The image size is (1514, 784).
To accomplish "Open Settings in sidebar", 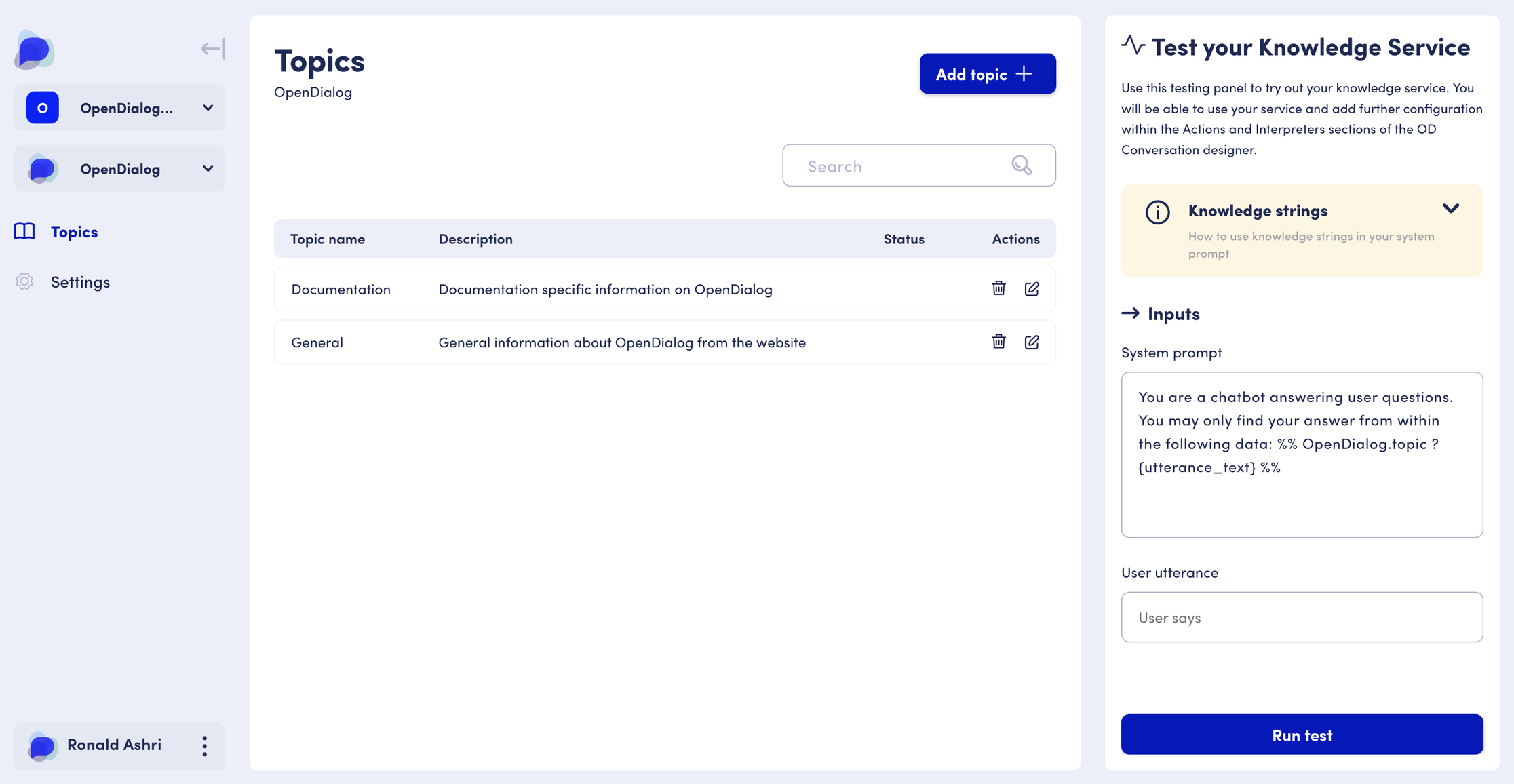I will point(80,282).
